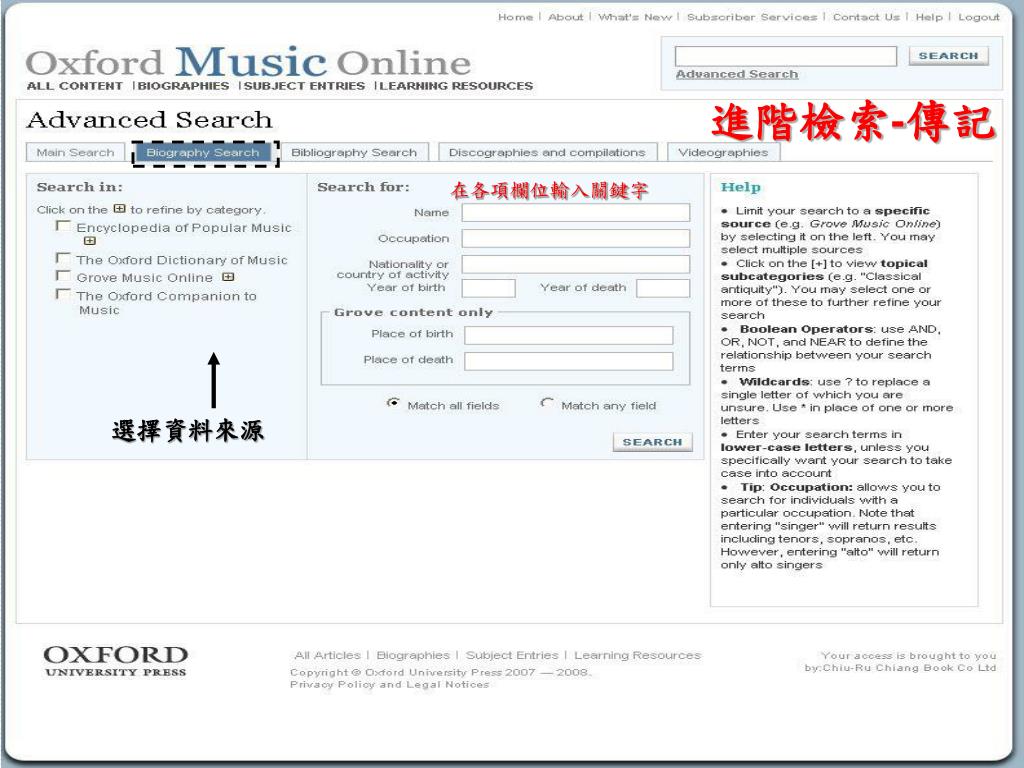Click the Place of death field
The height and width of the screenshot is (768, 1024).
coord(569,361)
